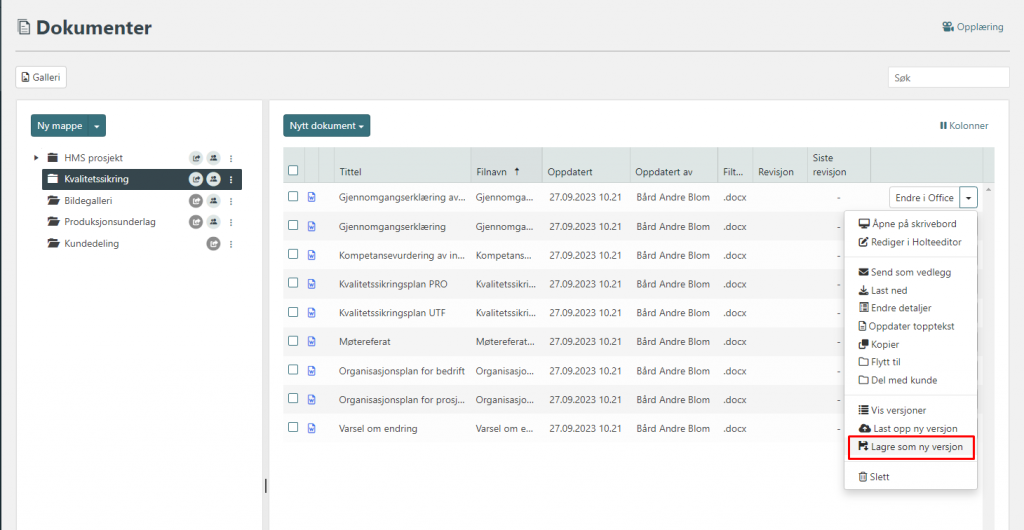Click the share icon next to HMS prosjekt
This screenshot has width=1024, height=530.
pyautogui.click(x=196, y=158)
